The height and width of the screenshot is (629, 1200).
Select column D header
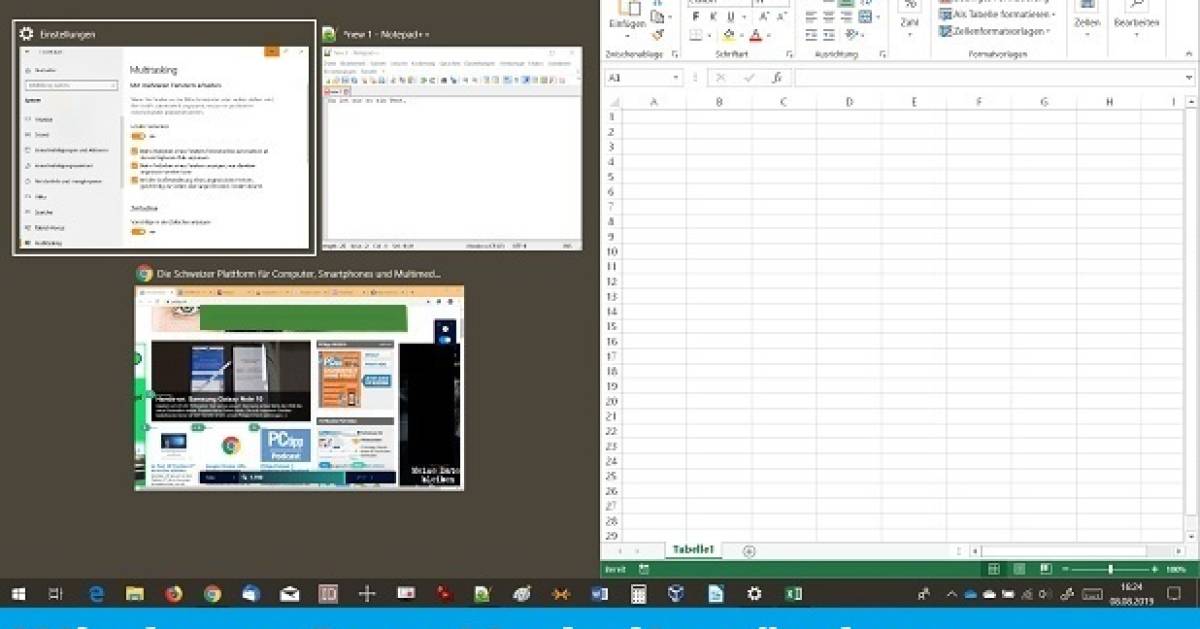[x=849, y=102]
